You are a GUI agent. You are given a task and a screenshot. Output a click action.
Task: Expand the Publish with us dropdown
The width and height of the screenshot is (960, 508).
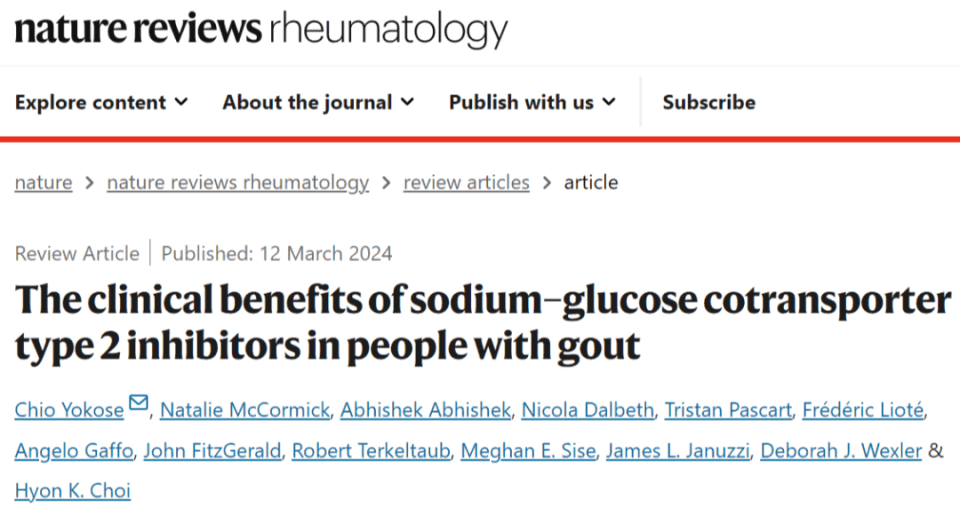[532, 102]
